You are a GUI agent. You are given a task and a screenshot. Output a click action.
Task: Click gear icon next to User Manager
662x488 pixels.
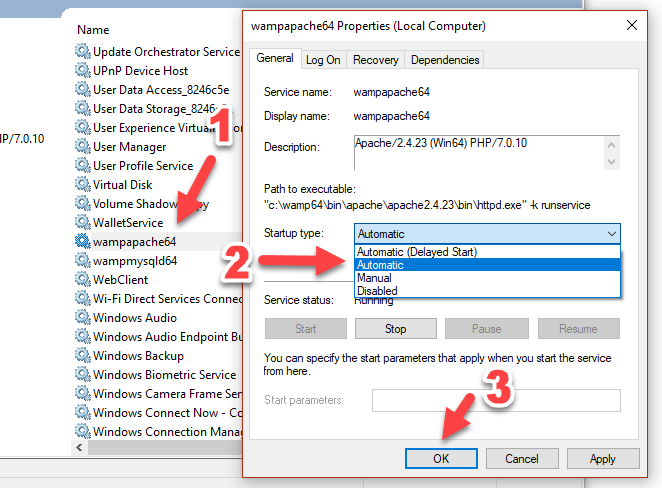83,146
